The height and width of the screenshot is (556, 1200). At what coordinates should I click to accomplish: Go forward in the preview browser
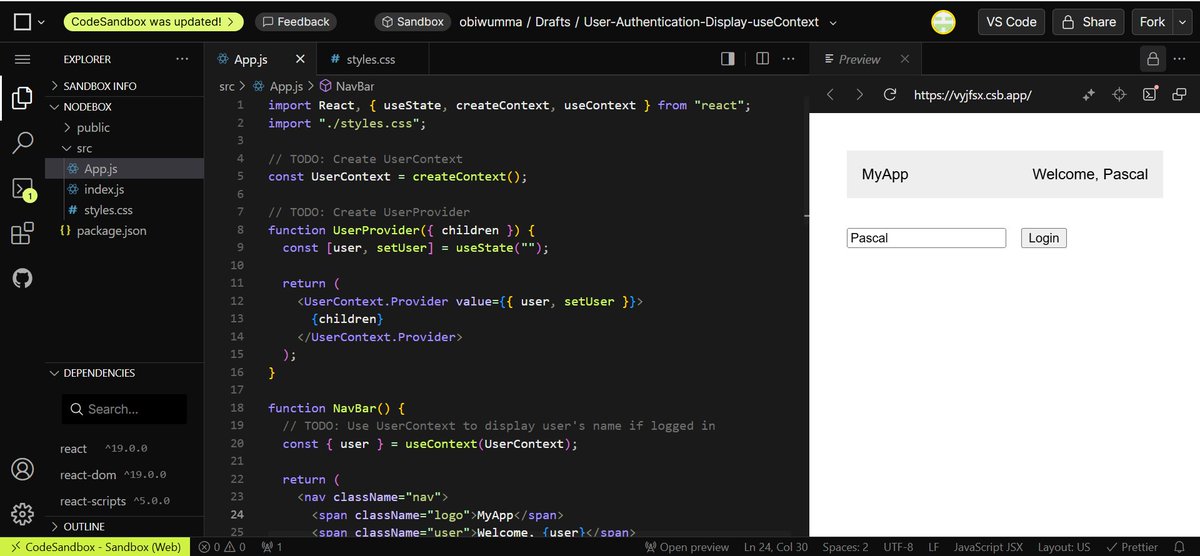click(x=859, y=95)
